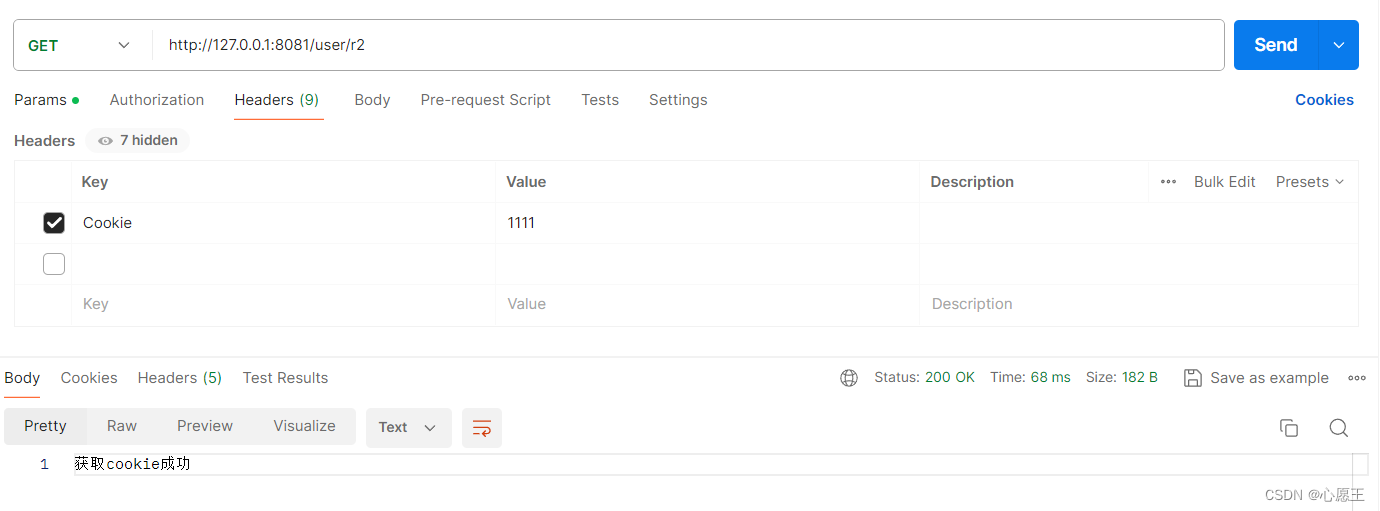Image resolution: width=1380 pixels, height=511 pixels.
Task: Check the empty header row checkbox
Action: tap(54, 264)
